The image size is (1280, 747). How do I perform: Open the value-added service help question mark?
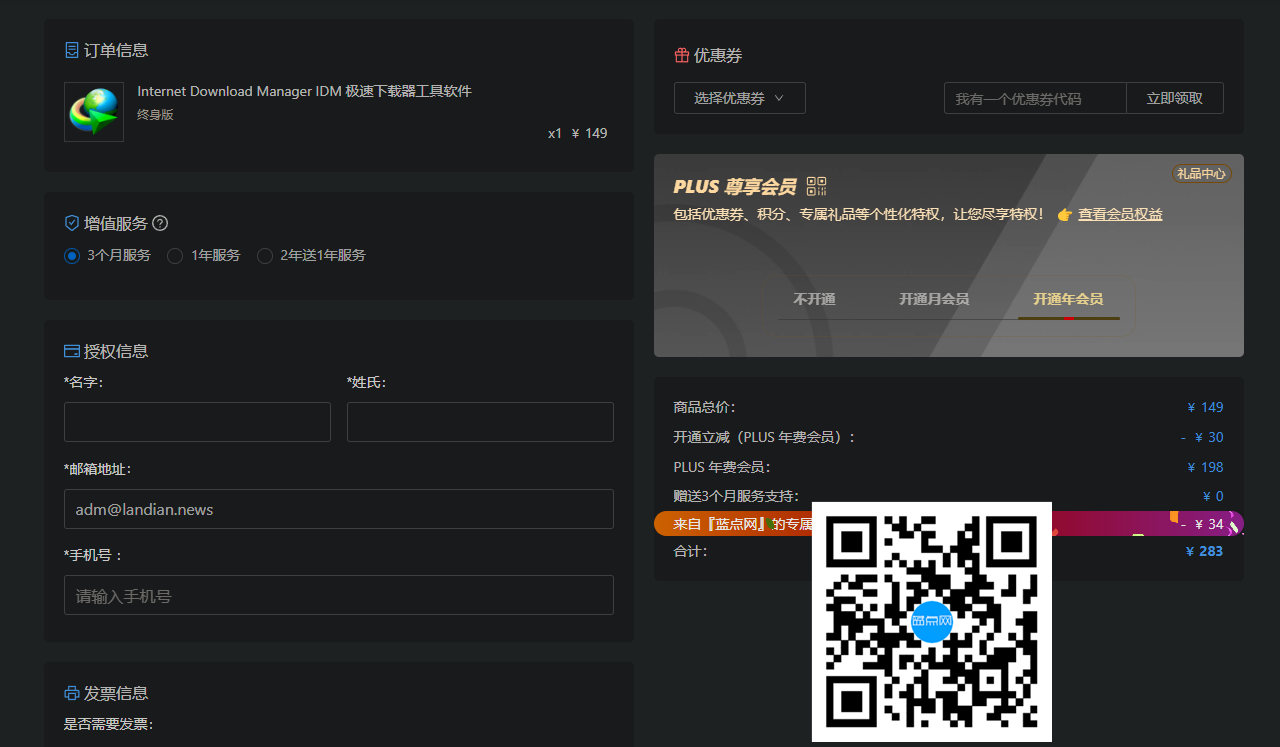160,223
